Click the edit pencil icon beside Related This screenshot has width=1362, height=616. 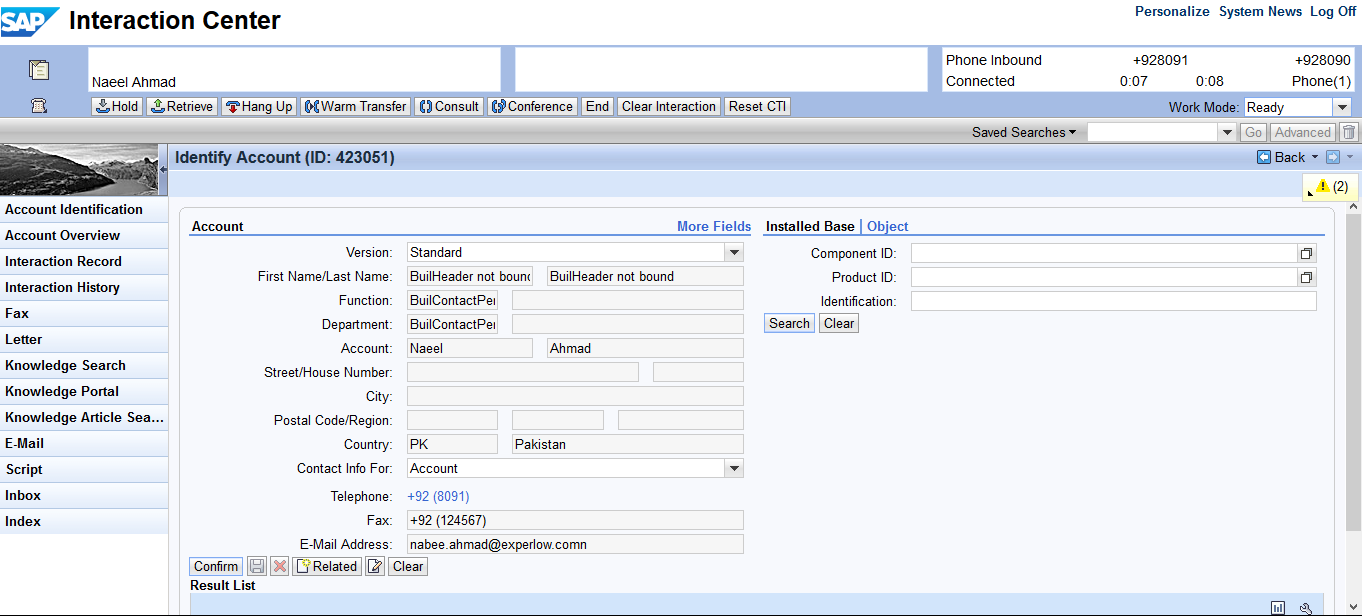375,566
